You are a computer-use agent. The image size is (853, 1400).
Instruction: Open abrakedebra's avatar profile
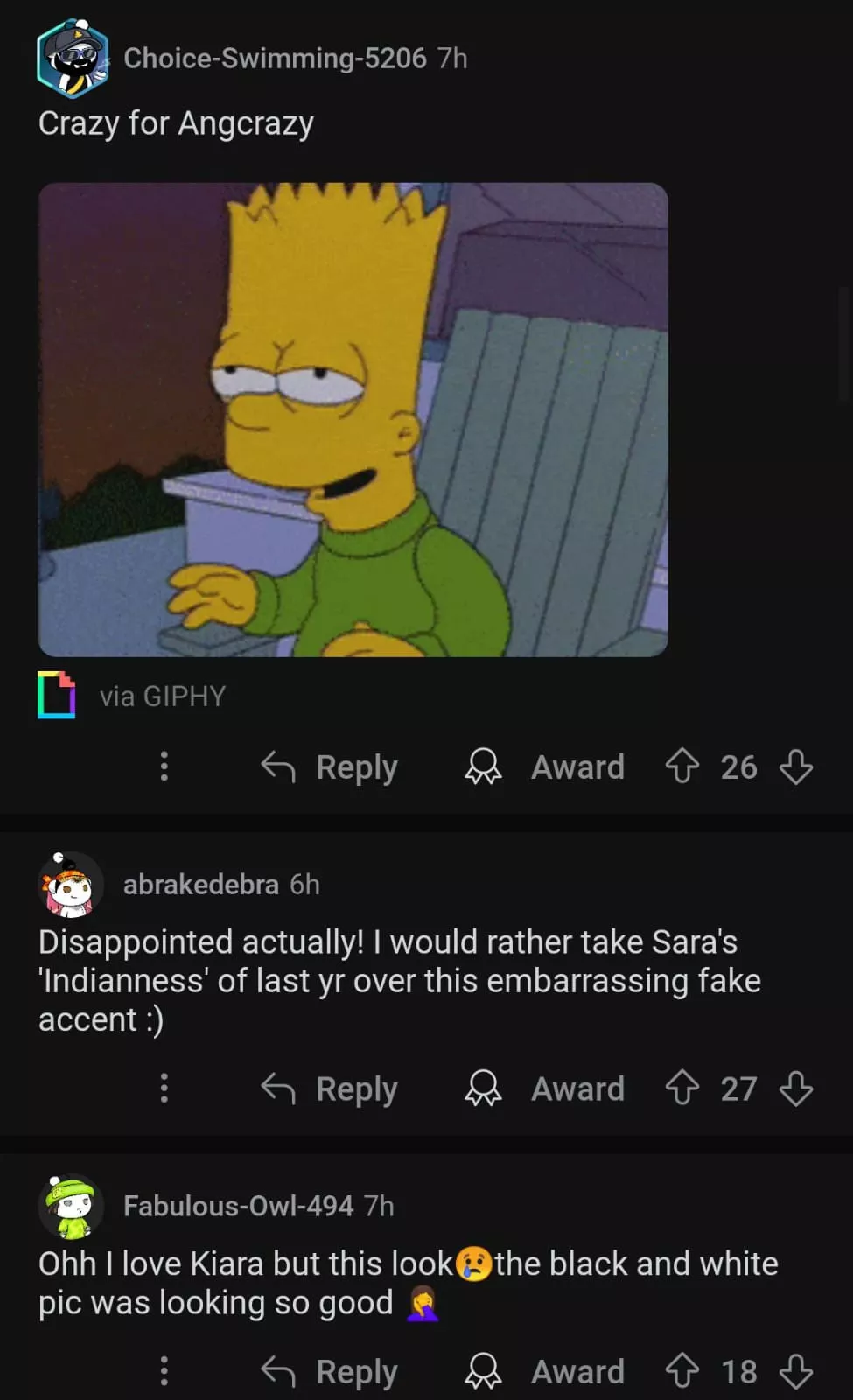point(70,885)
